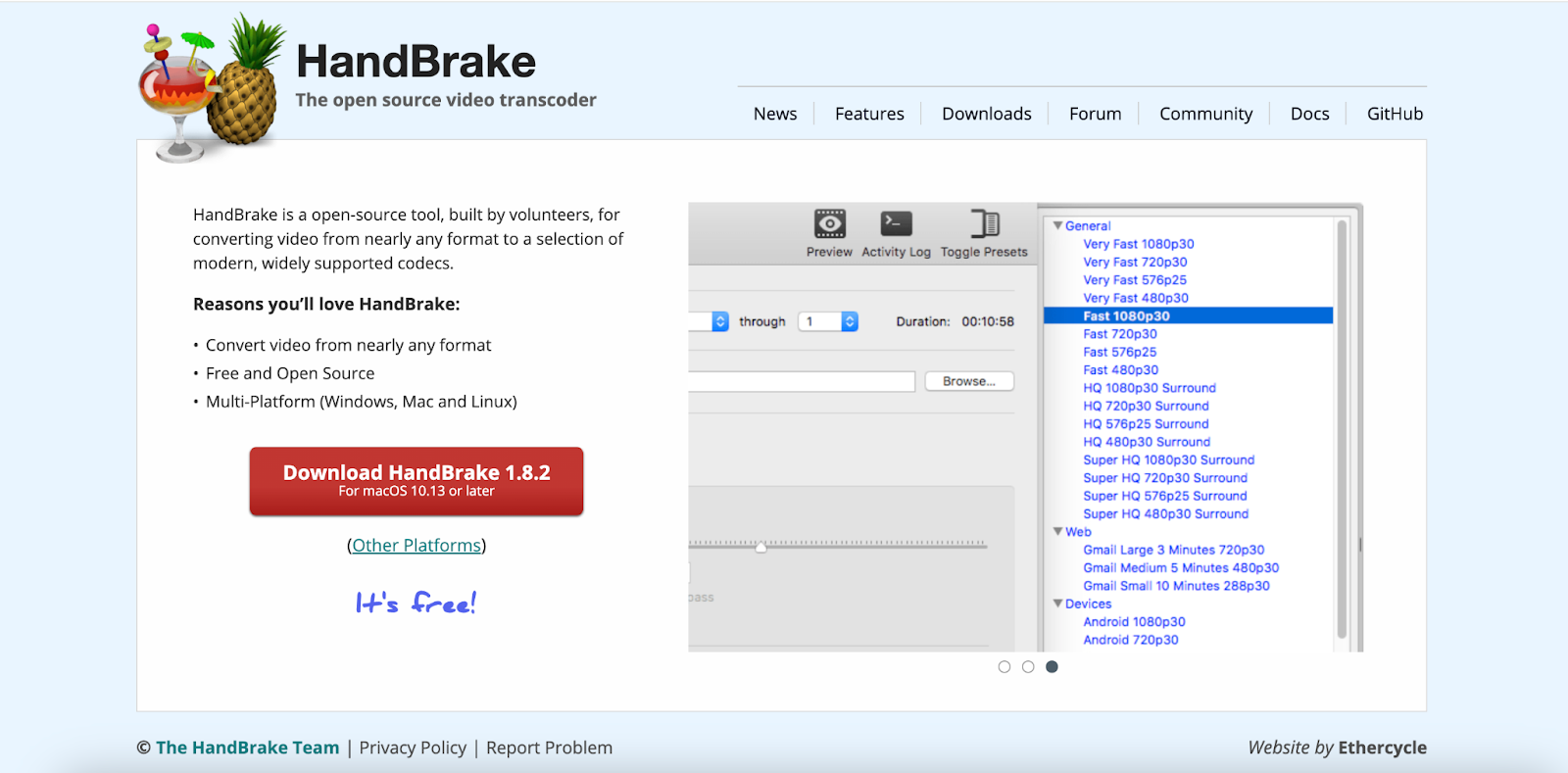Click the quality slider handle
This screenshot has height=773, width=1568.
760,547
